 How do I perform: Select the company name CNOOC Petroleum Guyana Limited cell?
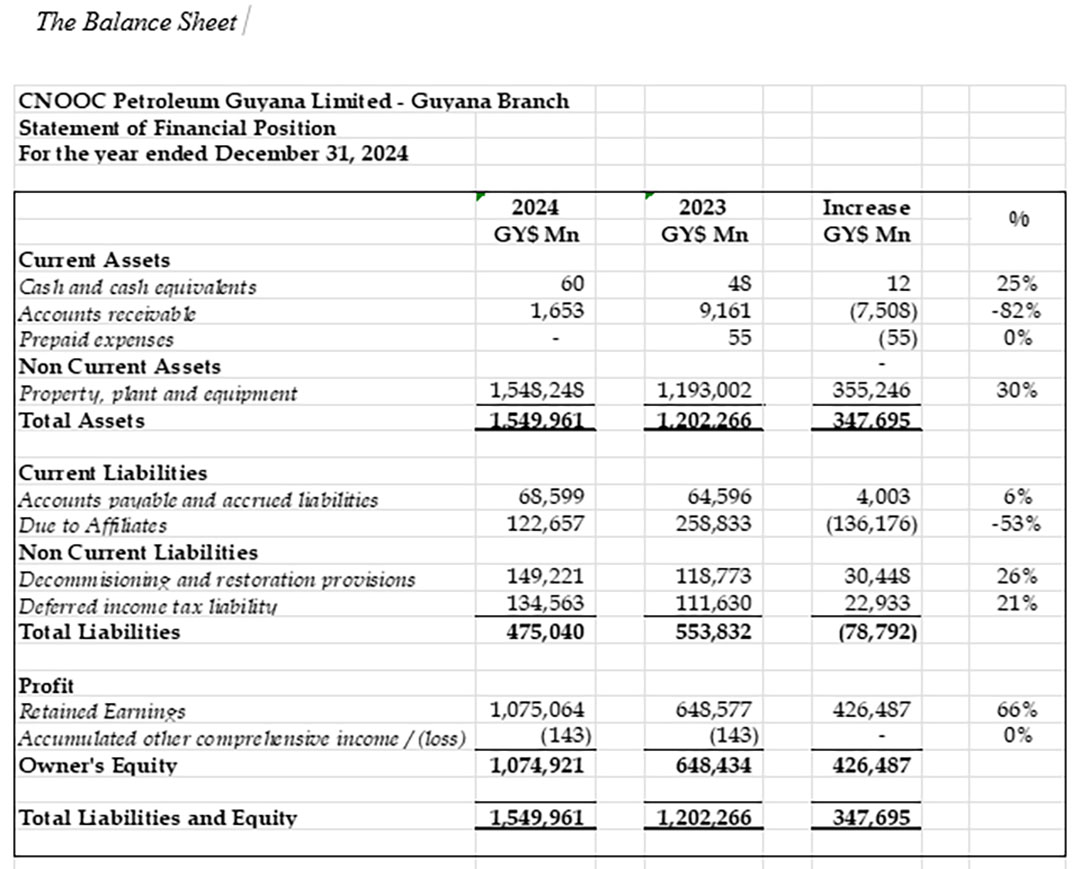pyautogui.click(x=294, y=101)
